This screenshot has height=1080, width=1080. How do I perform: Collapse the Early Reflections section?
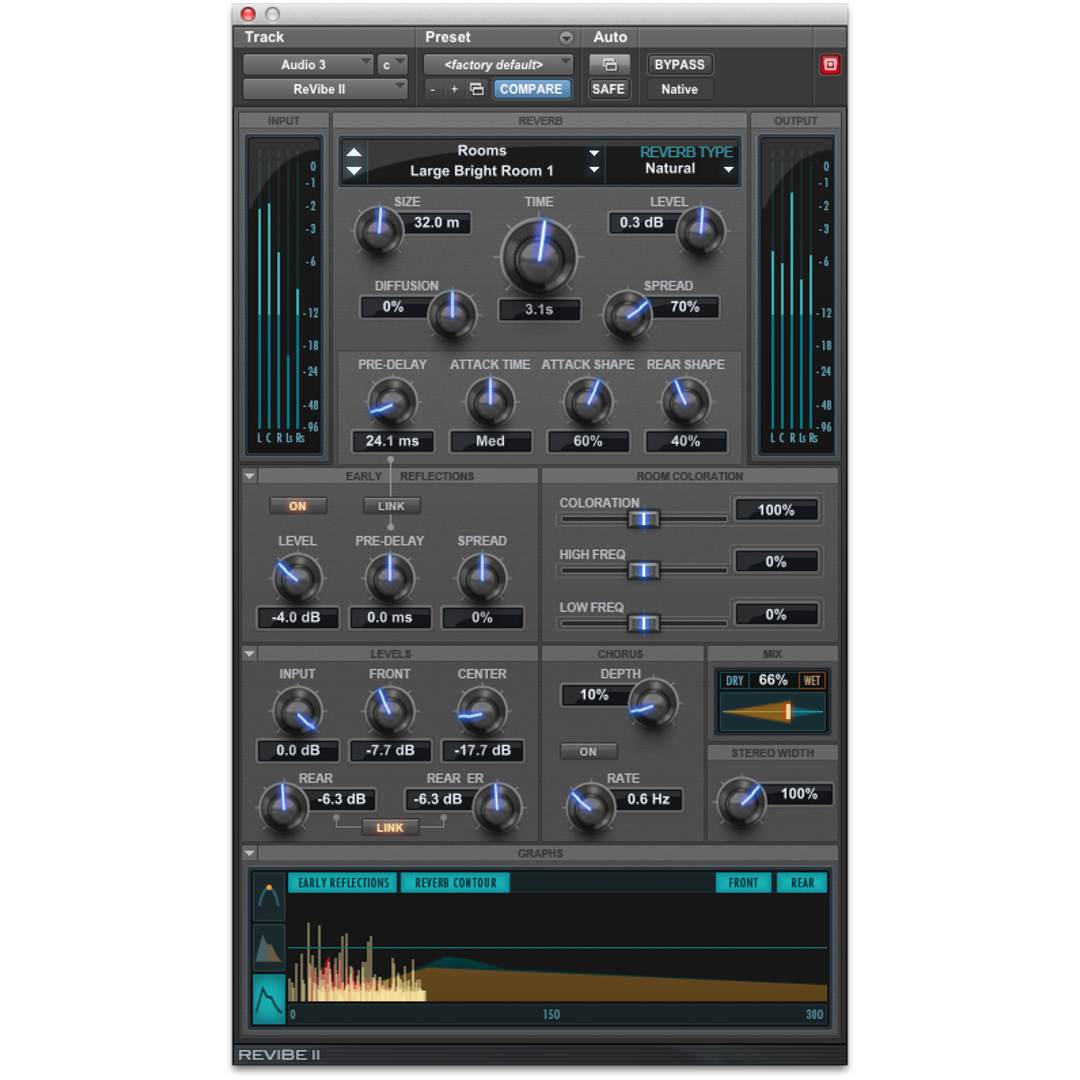pos(250,476)
